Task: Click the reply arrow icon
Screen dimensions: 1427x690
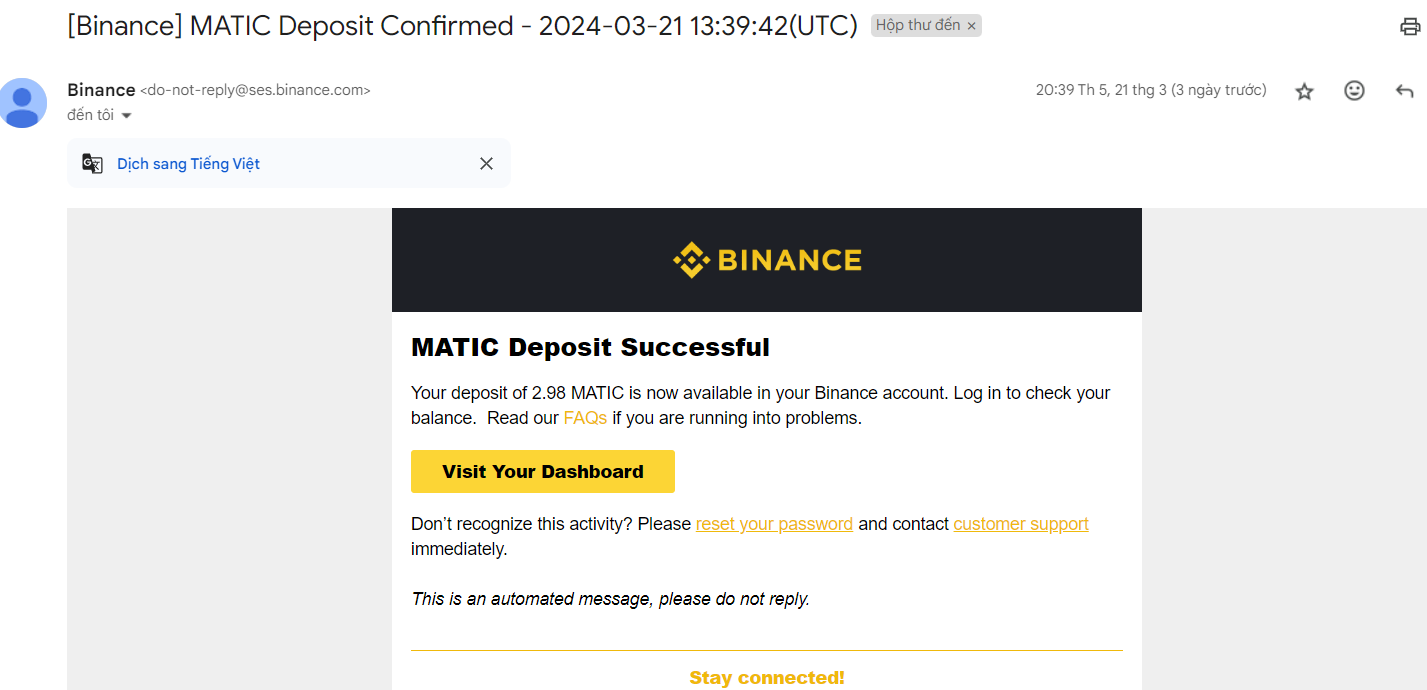Action: 1404,91
